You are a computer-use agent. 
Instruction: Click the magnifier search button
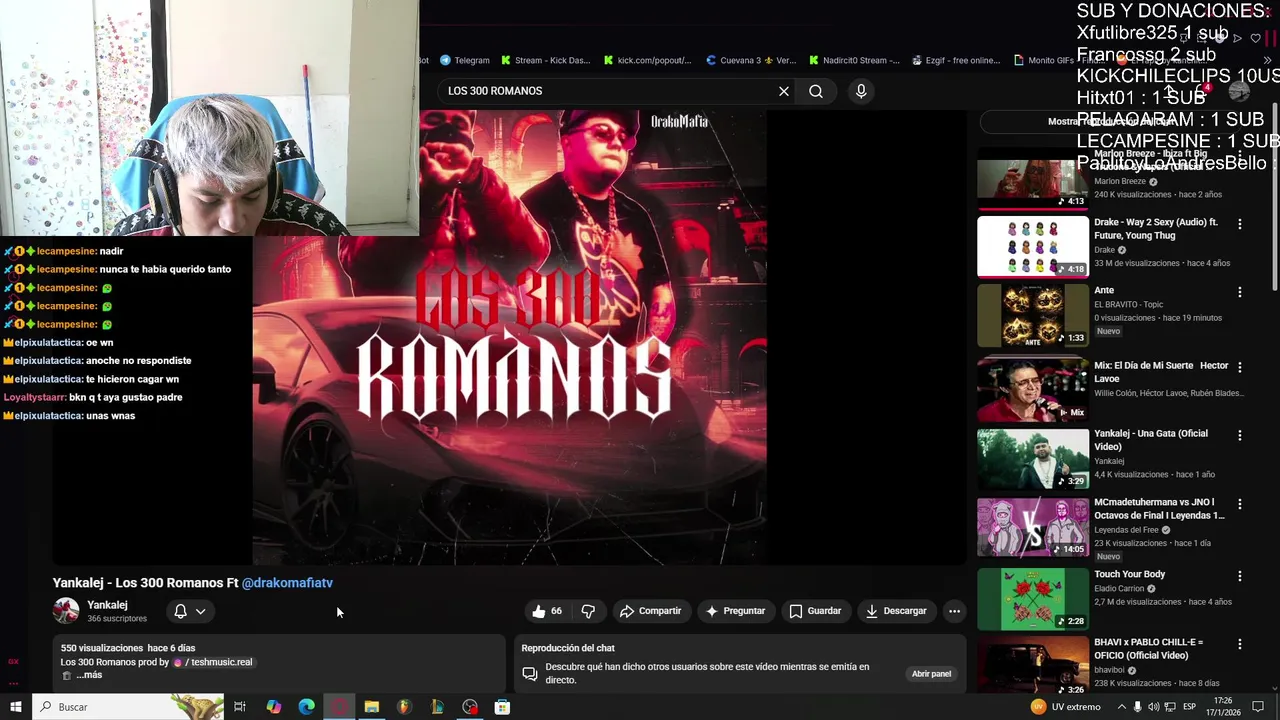[816, 91]
